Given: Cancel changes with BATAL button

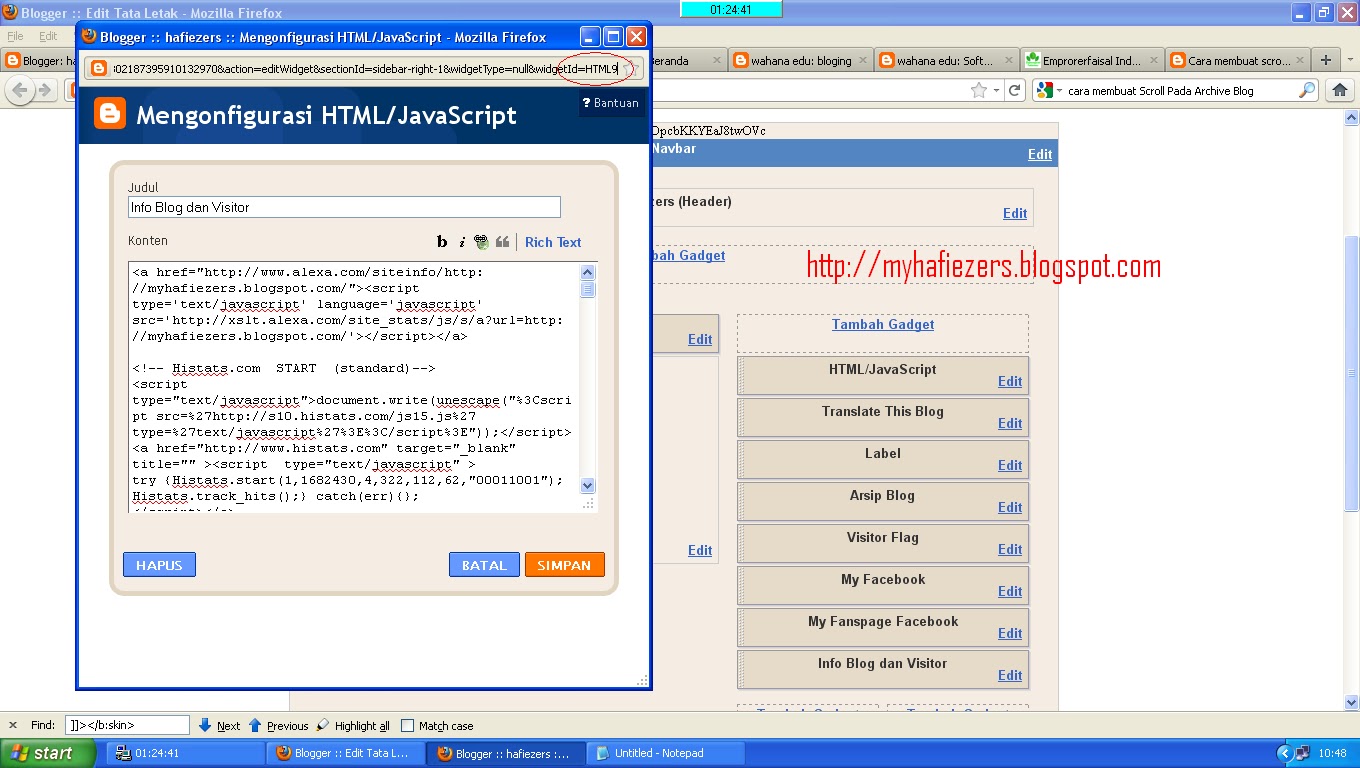Looking at the screenshot, I should point(484,565).
